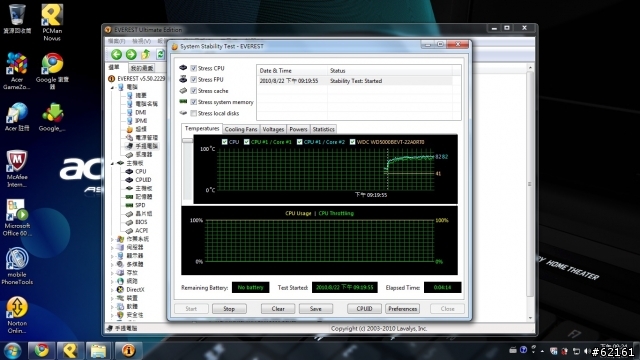Expand the node above DirectX in tree
640x360 pixels.
click(113, 281)
